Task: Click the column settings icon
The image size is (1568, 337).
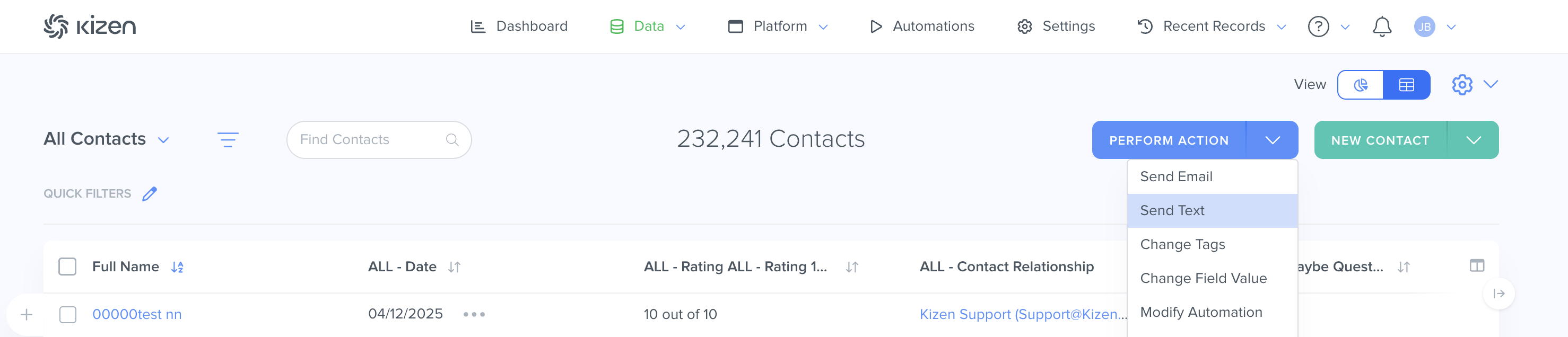Action: (x=1476, y=266)
